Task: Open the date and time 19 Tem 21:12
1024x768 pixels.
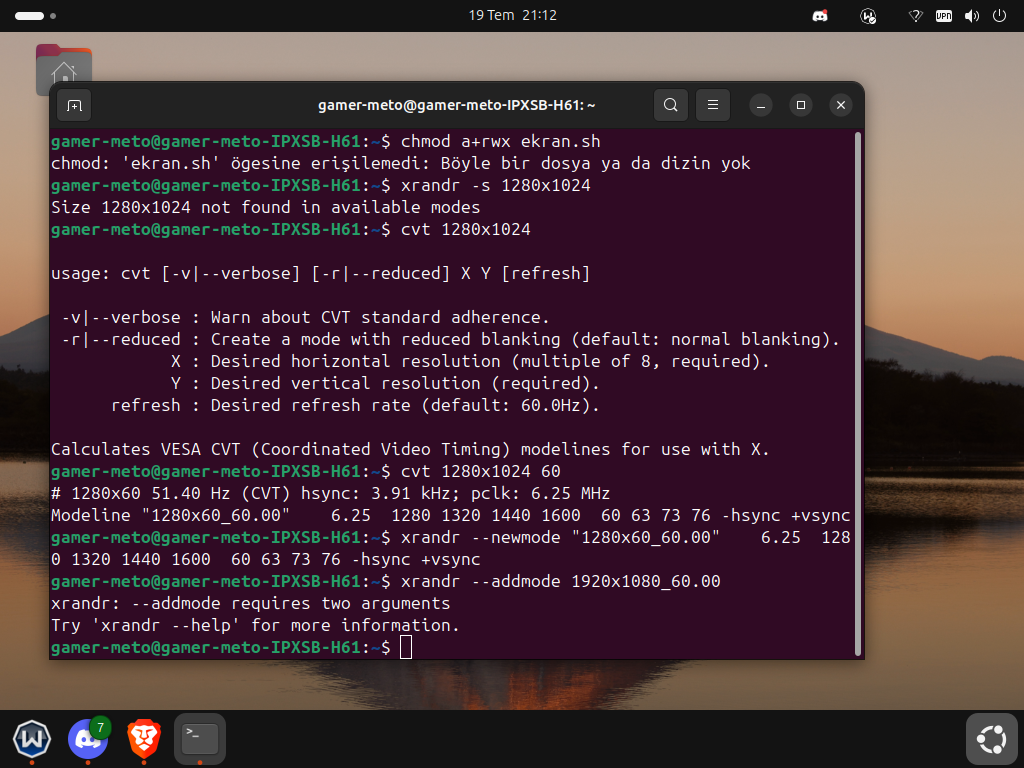Action: tap(513, 16)
